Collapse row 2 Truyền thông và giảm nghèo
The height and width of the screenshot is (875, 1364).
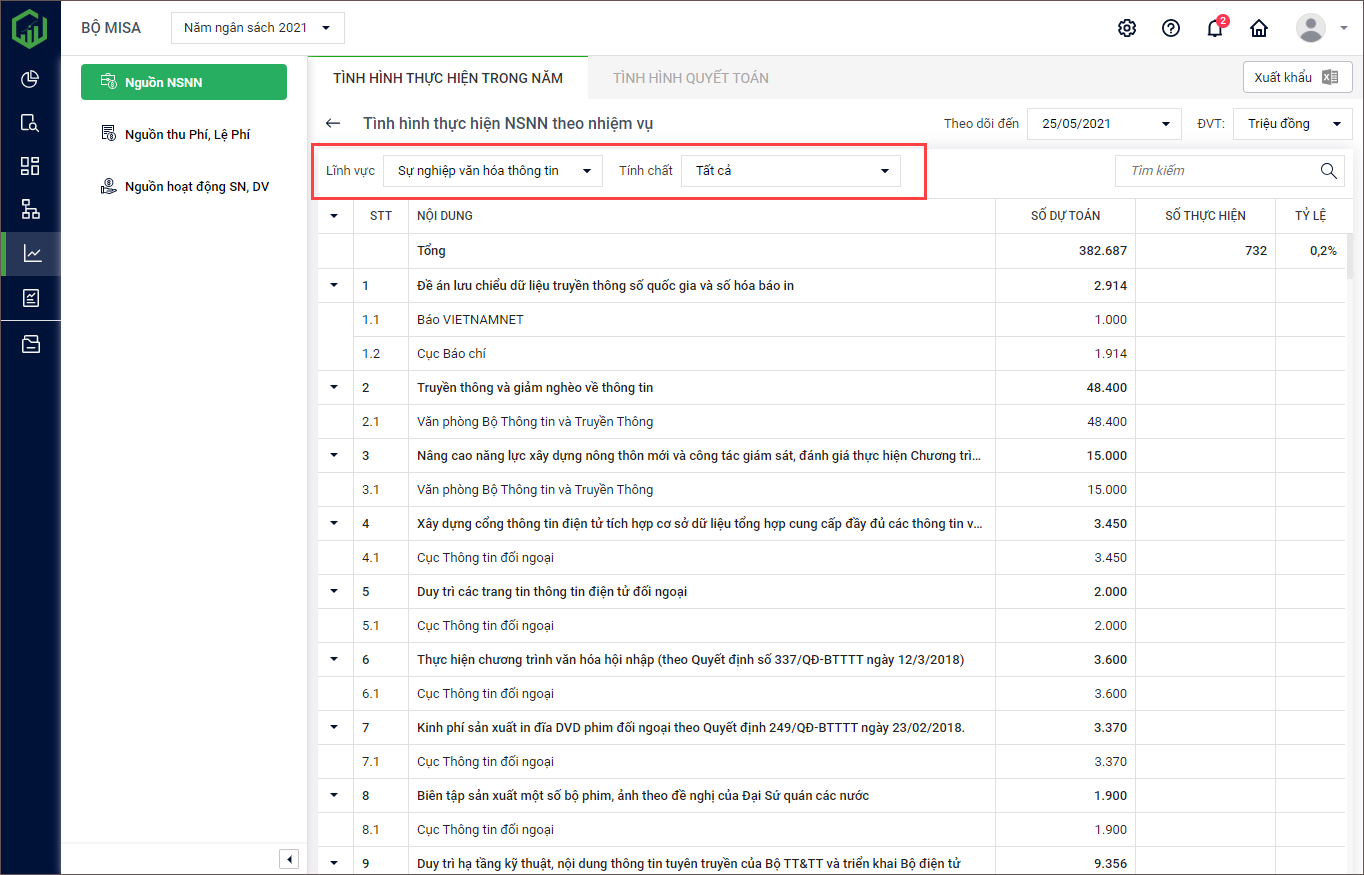point(334,388)
